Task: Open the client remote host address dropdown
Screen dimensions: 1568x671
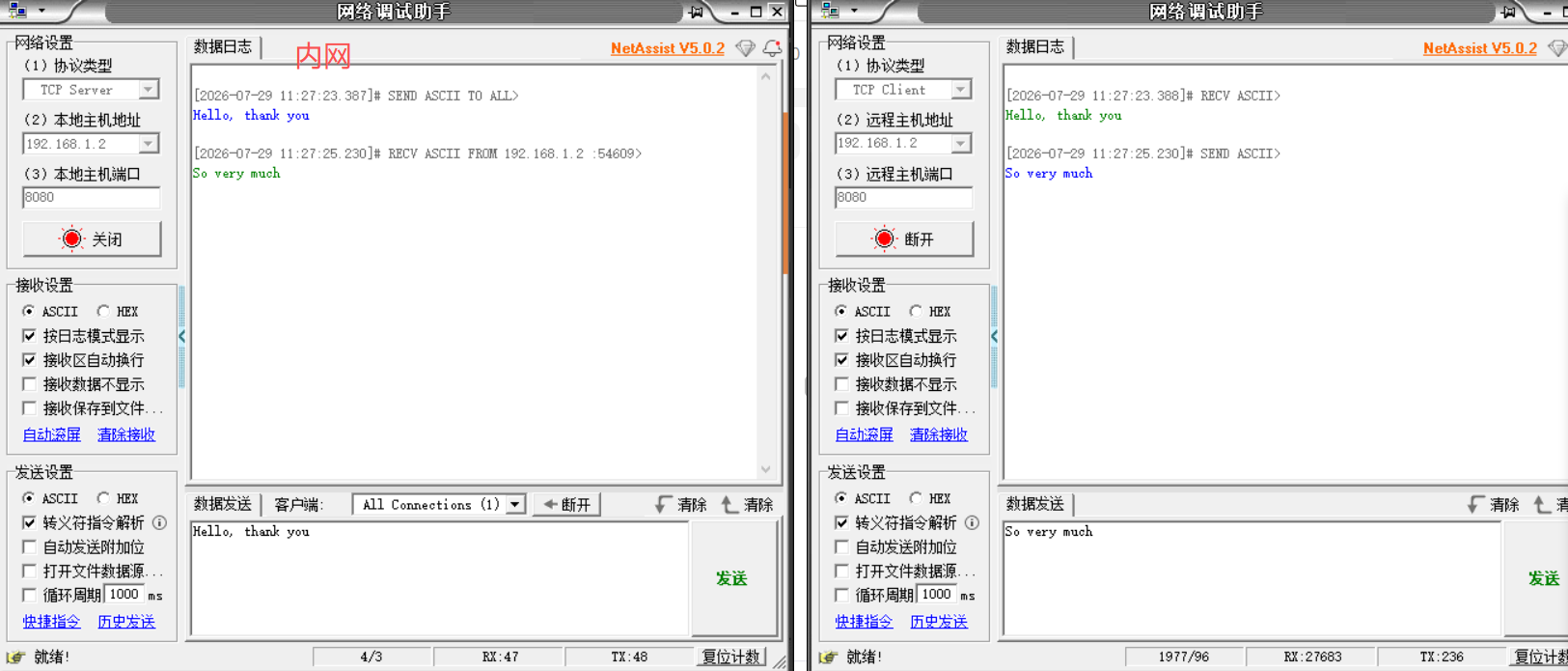Action: (x=960, y=143)
